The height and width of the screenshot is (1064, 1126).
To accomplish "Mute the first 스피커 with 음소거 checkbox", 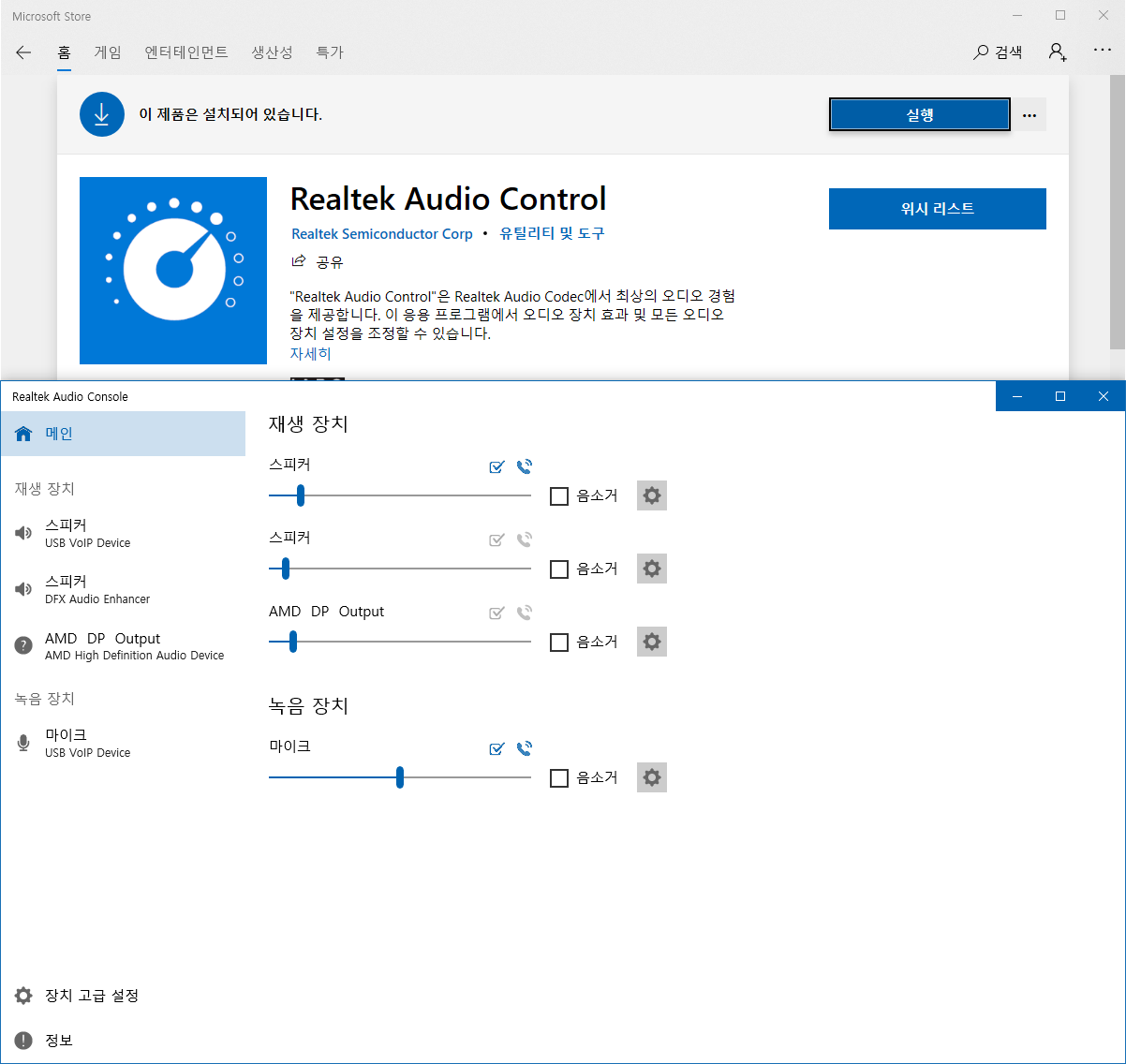I will [x=559, y=496].
